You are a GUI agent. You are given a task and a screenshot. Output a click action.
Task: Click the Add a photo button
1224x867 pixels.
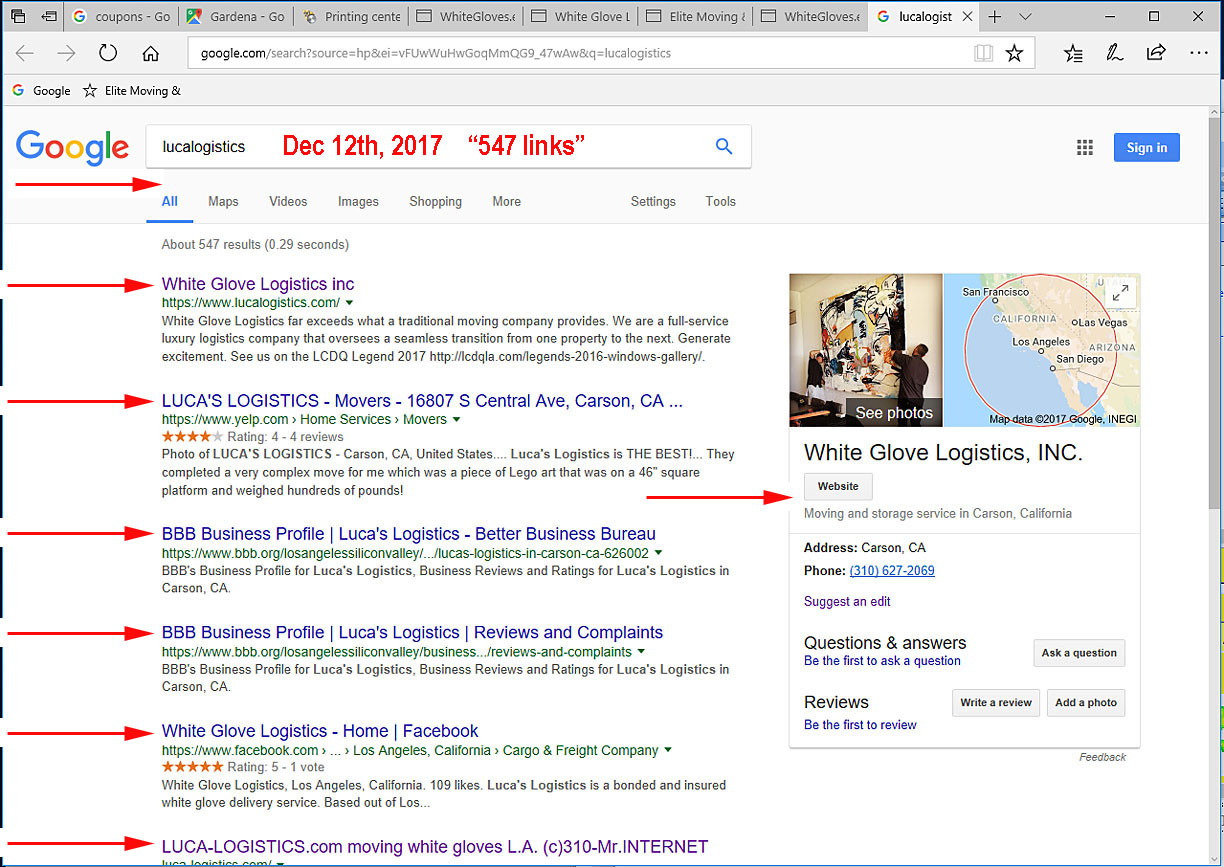[x=1086, y=703]
